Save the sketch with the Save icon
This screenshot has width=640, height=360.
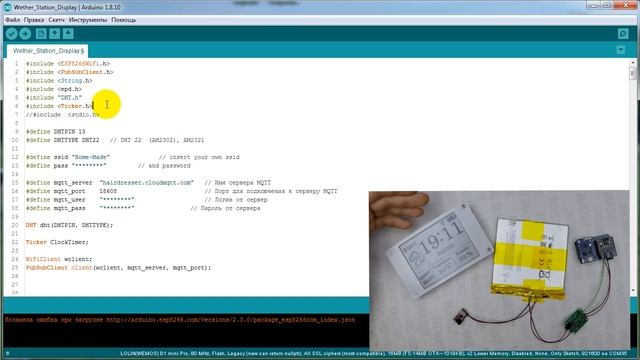click(68, 33)
